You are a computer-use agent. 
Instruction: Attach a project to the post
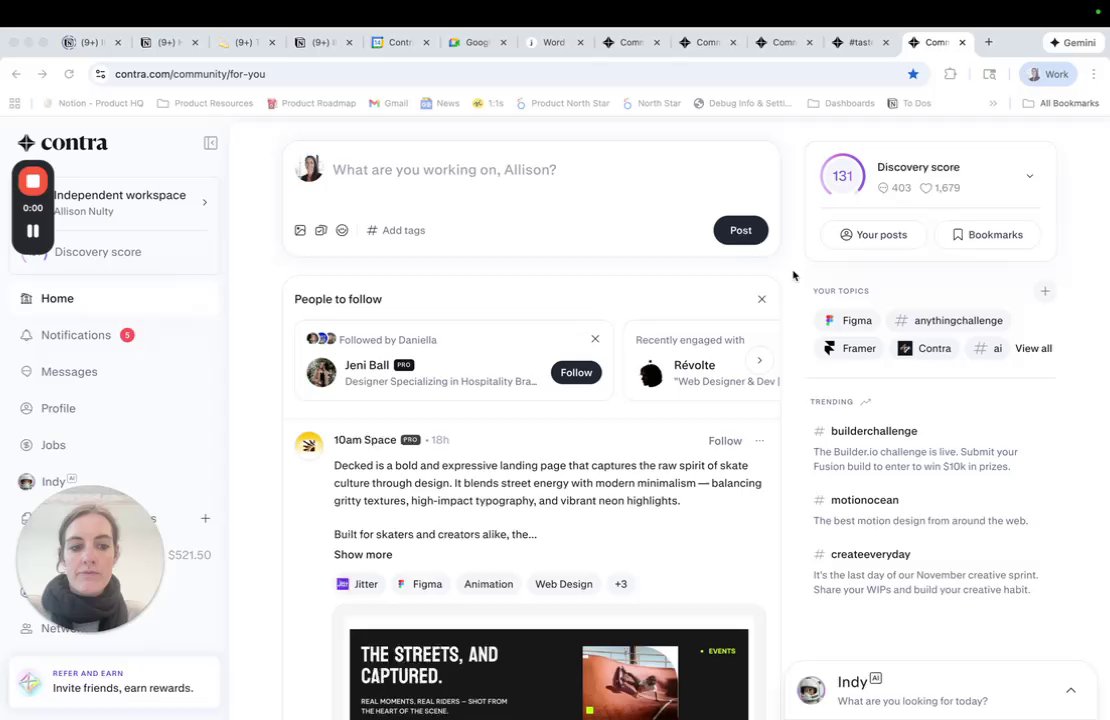tap(321, 230)
